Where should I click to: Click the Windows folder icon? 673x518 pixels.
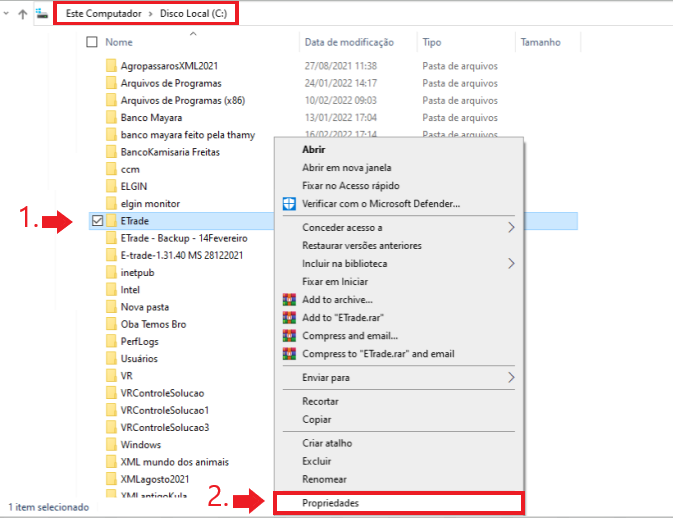(111, 444)
